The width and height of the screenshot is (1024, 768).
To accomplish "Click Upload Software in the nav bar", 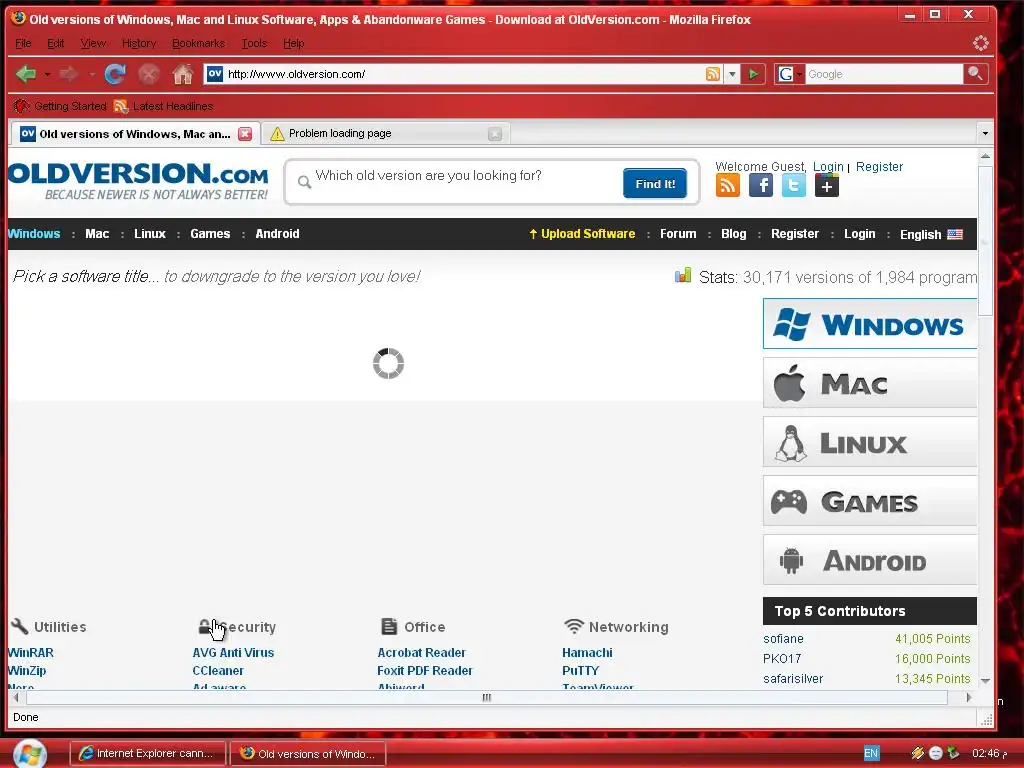I will click(582, 234).
